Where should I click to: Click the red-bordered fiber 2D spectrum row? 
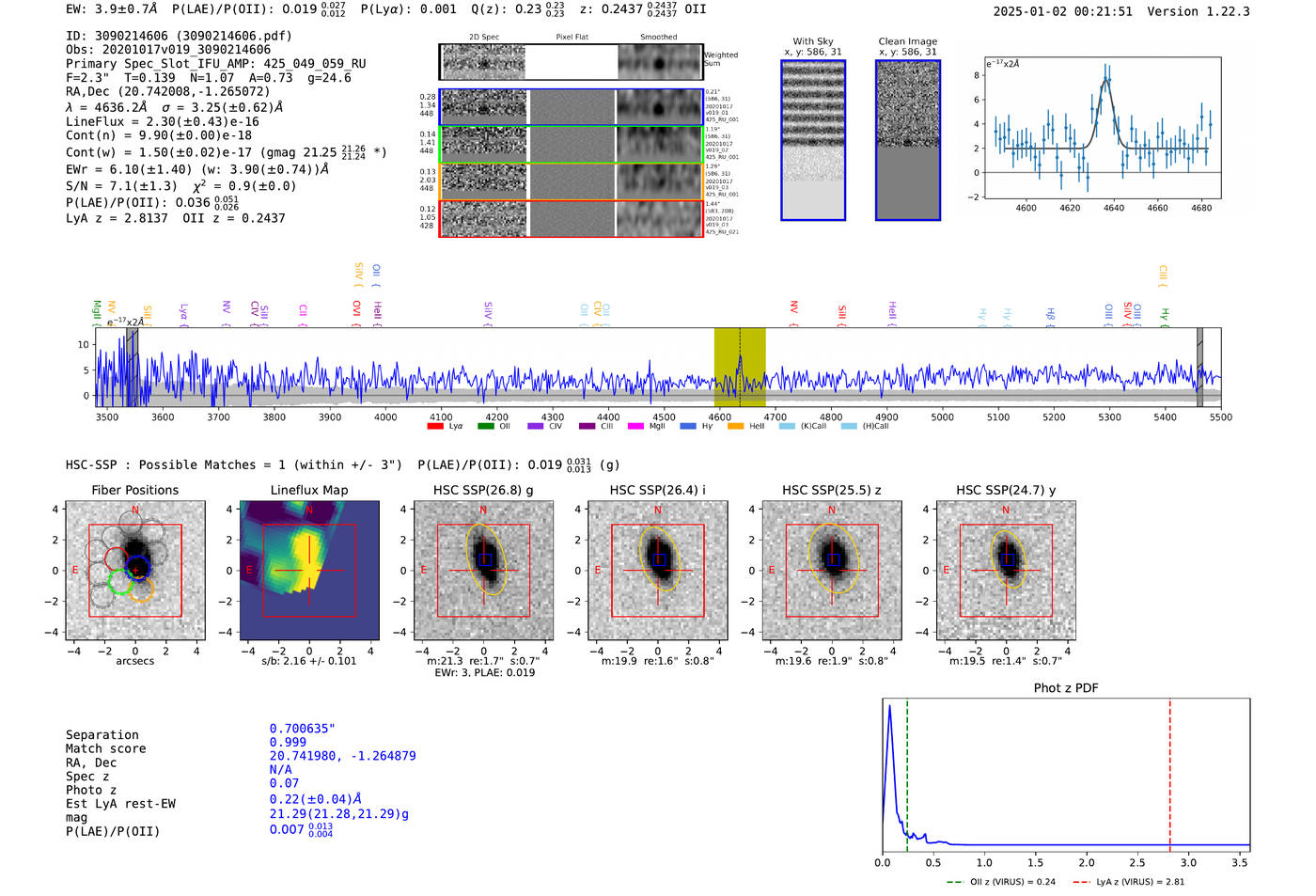[x=571, y=218]
